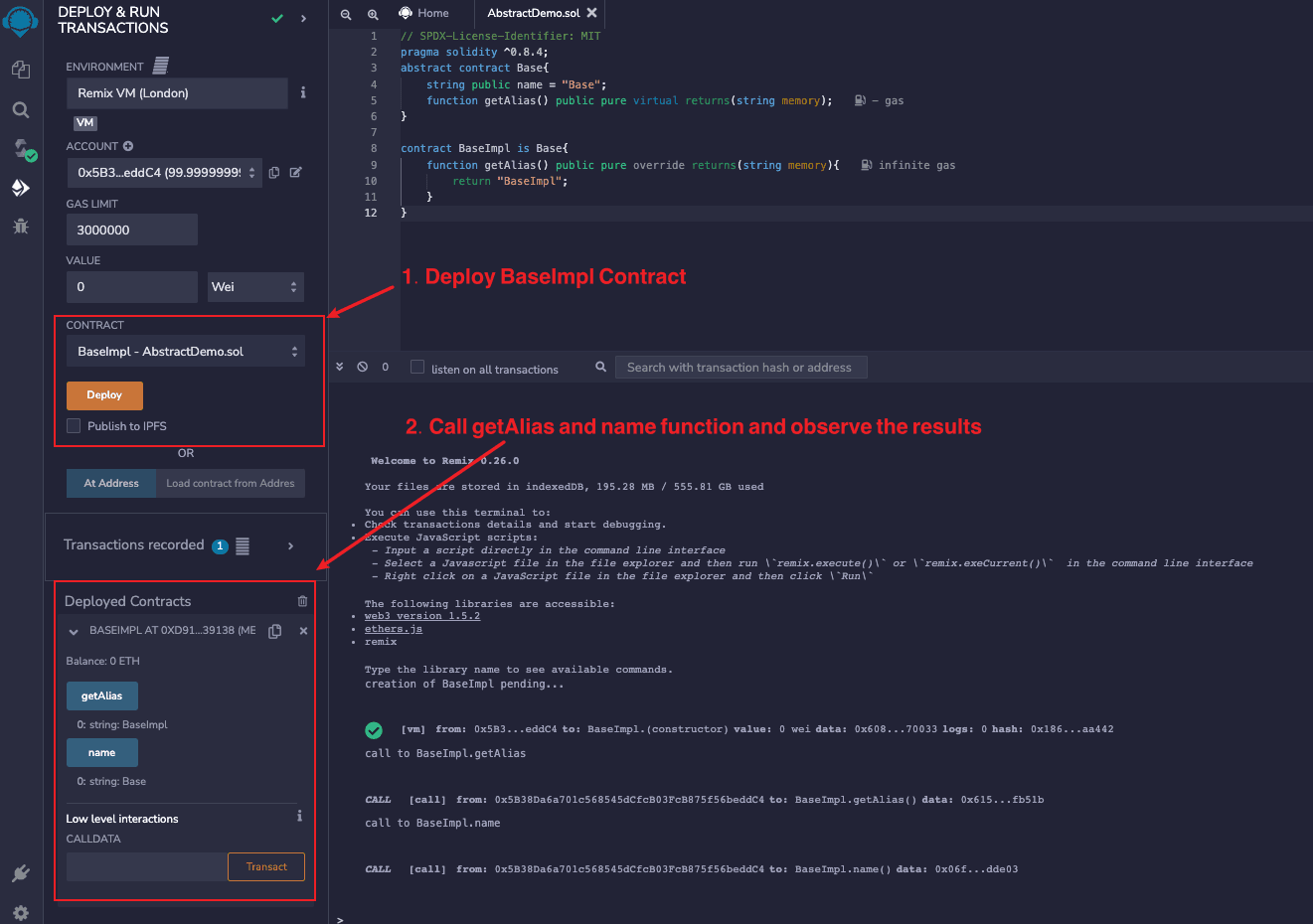Select contract from BaseImpl dropdown

click(x=186, y=352)
